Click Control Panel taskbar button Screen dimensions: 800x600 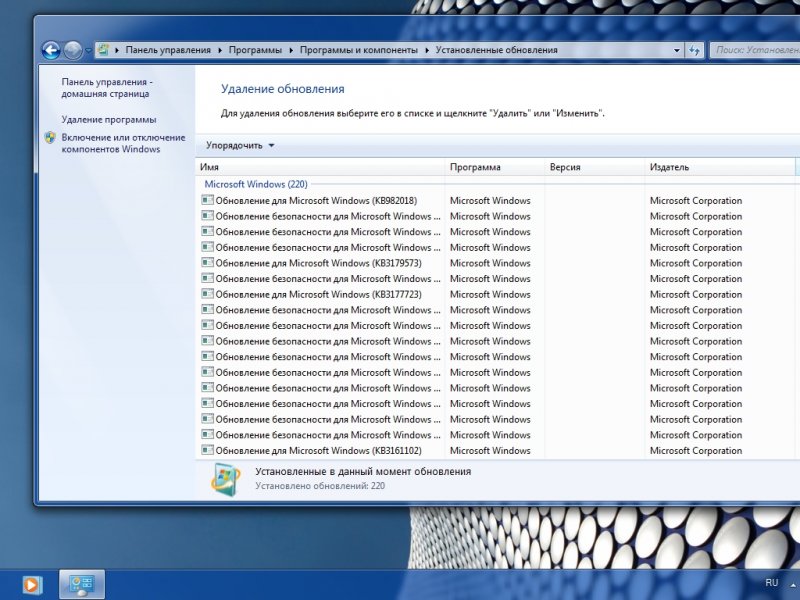click(x=82, y=585)
